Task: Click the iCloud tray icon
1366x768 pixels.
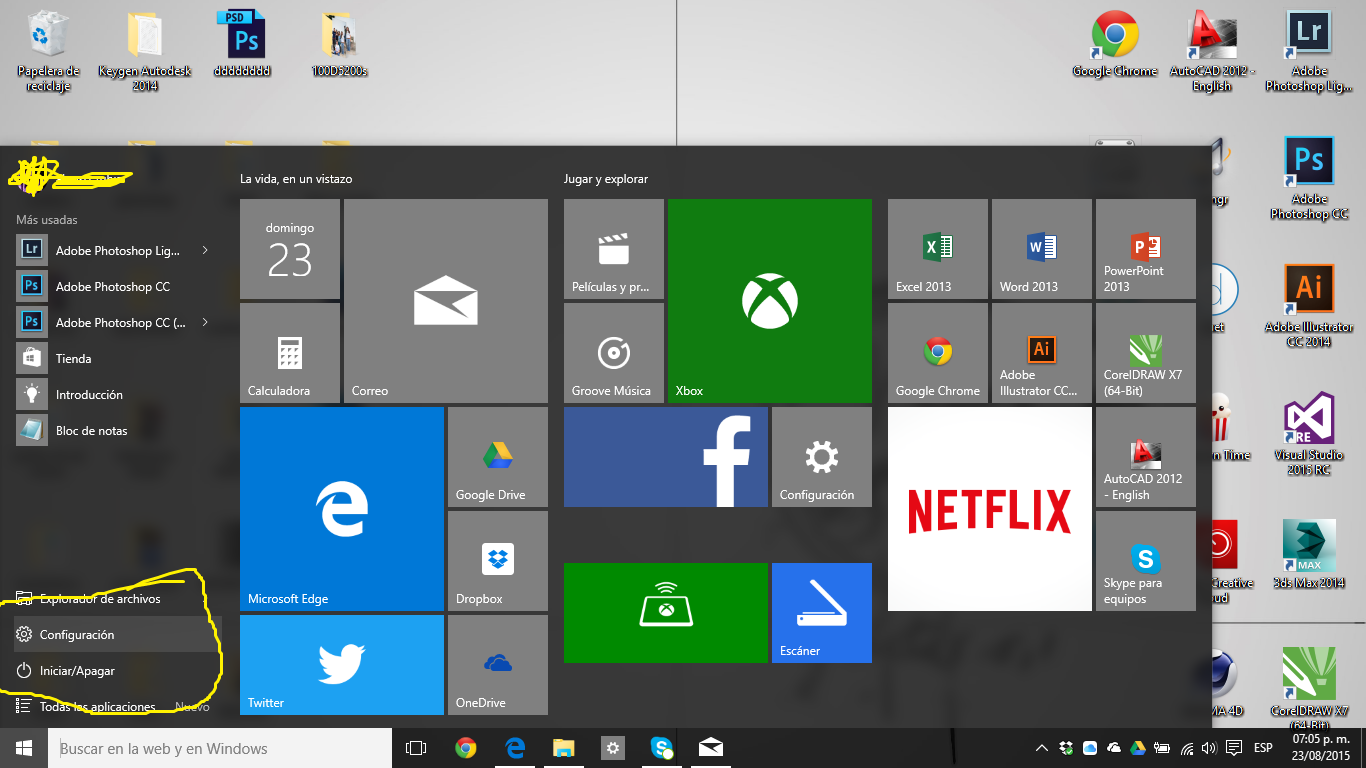Action: tap(1090, 748)
